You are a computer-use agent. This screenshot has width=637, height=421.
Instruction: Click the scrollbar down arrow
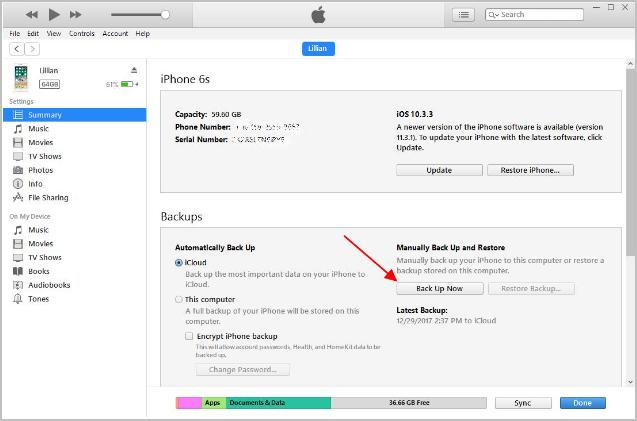click(x=630, y=382)
